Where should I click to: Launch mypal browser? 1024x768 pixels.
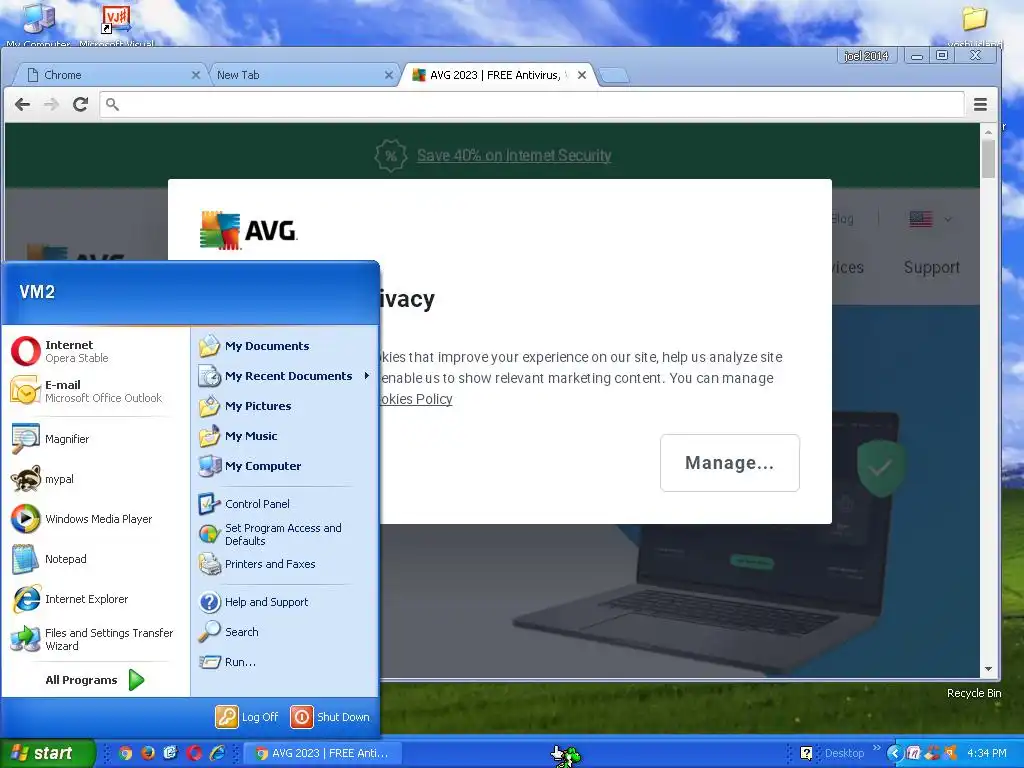coord(95,479)
